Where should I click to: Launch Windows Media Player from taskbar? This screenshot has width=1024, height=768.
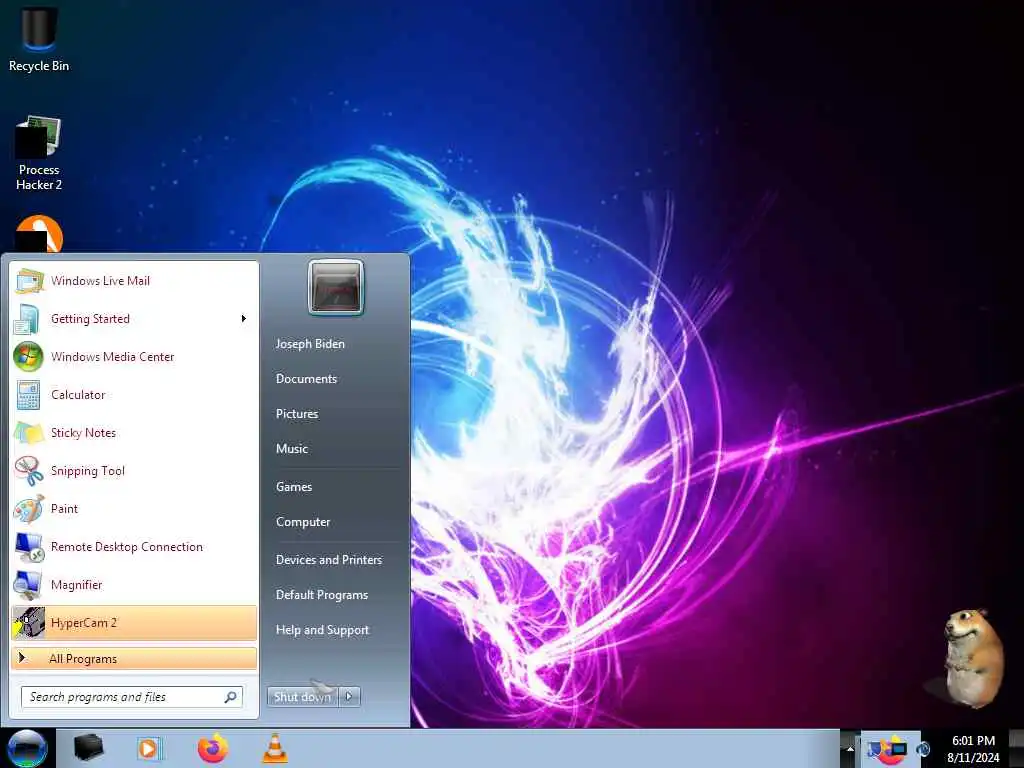point(148,748)
